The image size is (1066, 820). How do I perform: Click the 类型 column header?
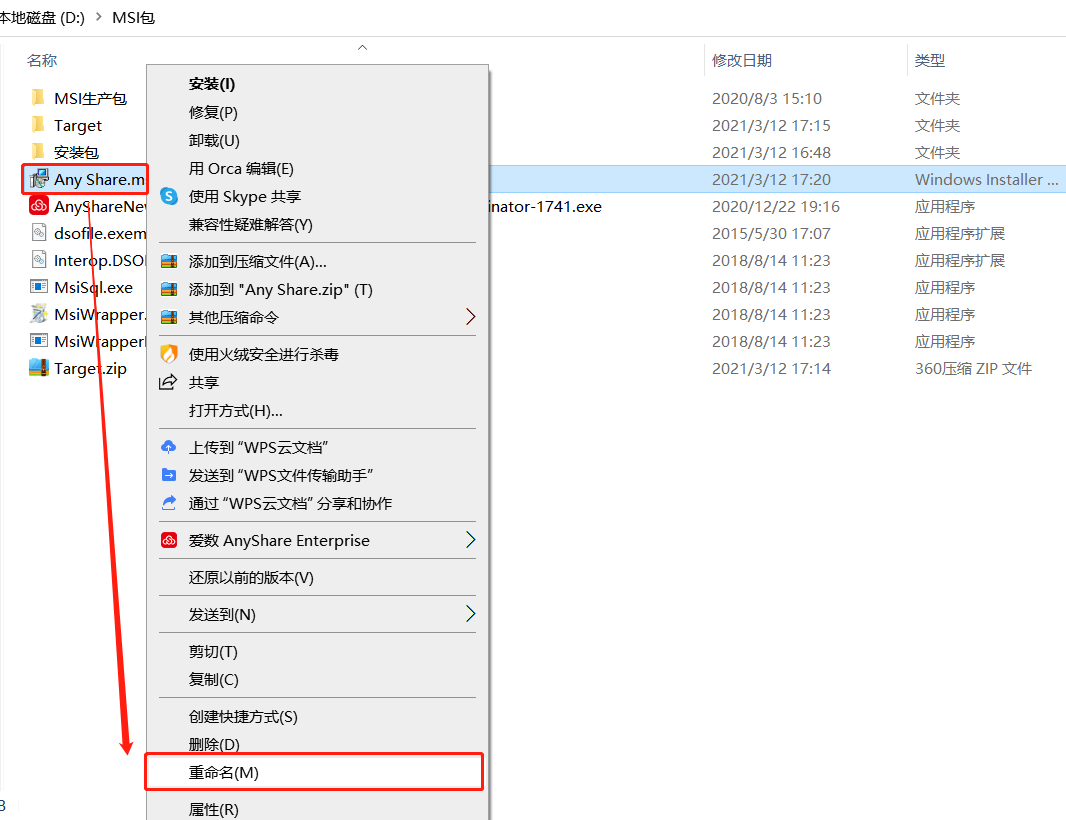930,61
